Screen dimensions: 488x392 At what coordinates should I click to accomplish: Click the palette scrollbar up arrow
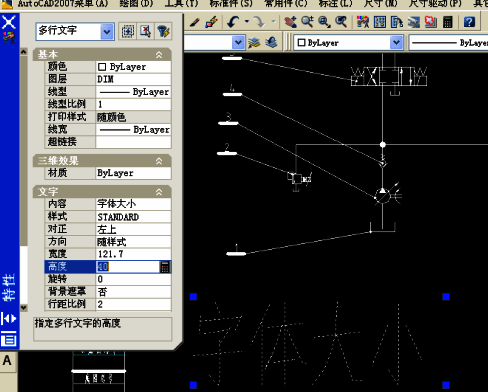tap(23, 52)
